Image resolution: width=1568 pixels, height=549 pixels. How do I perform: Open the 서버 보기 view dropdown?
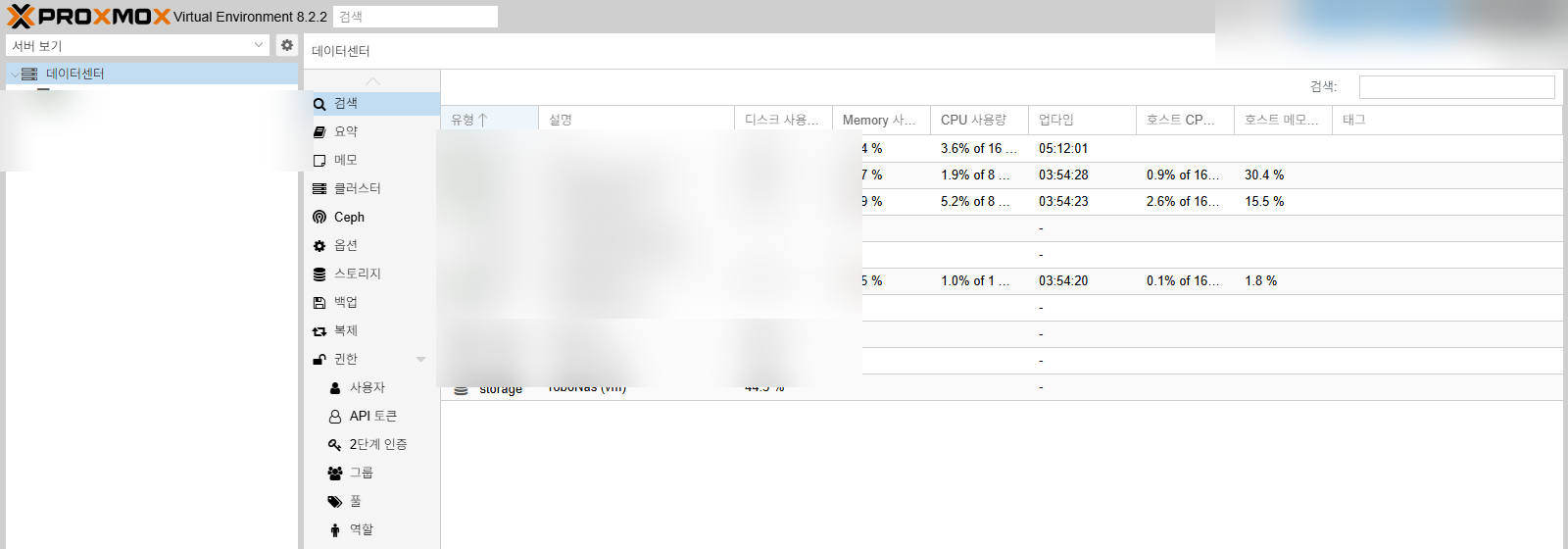click(x=137, y=45)
